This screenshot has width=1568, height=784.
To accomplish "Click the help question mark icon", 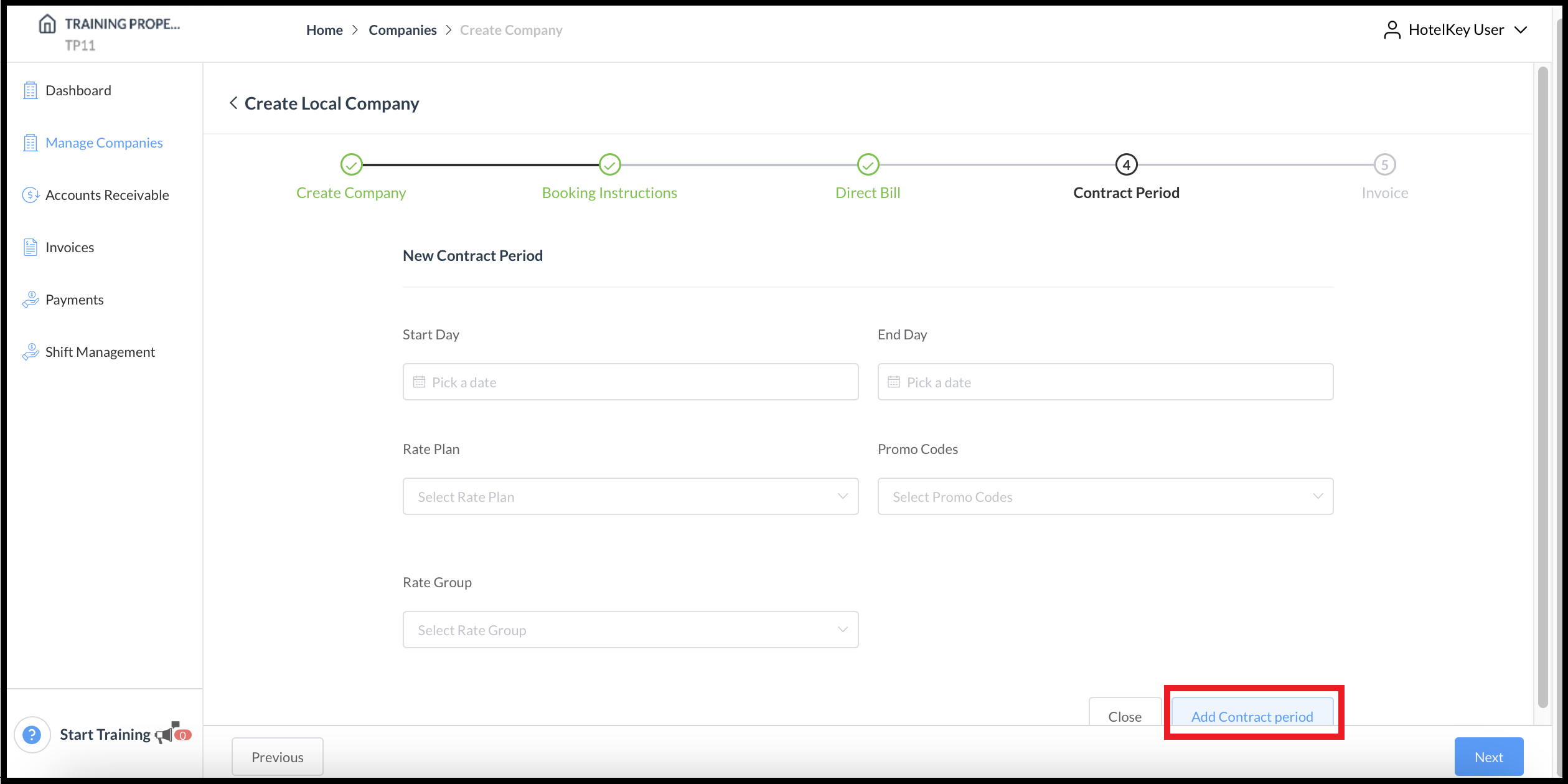I will point(32,734).
